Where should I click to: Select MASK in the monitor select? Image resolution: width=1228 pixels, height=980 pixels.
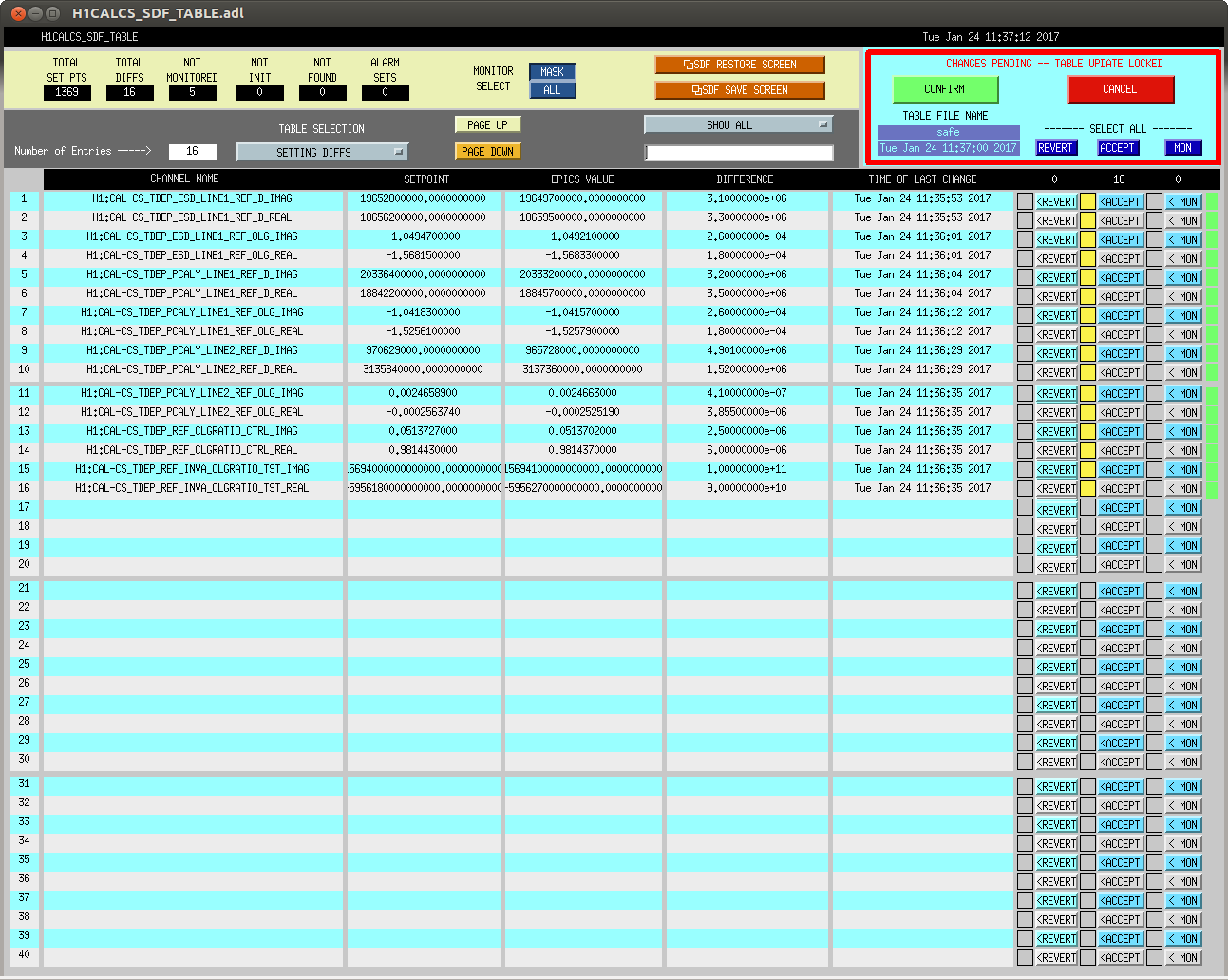[552, 72]
